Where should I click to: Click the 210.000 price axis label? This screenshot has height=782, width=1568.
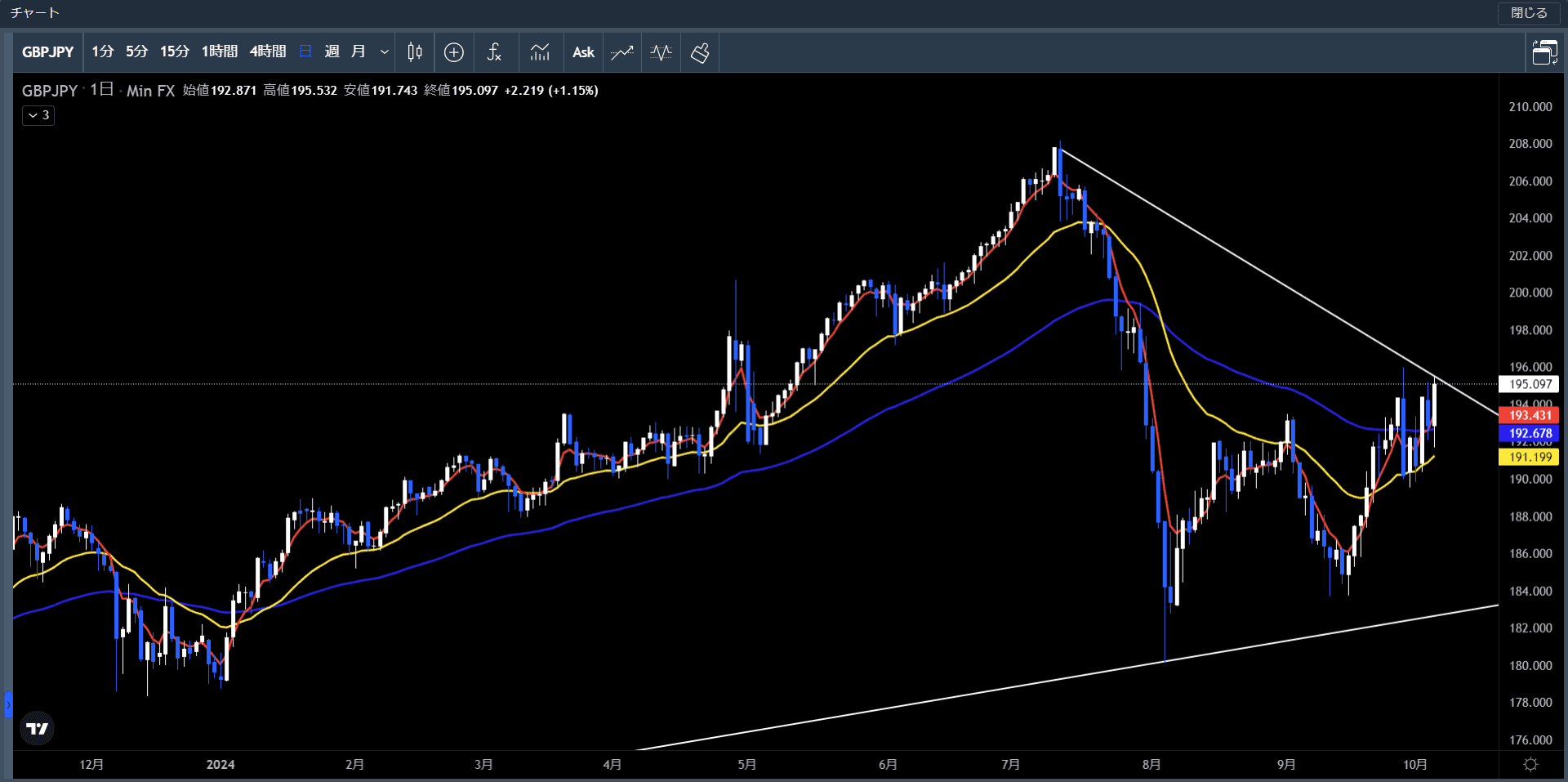click(x=1530, y=107)
